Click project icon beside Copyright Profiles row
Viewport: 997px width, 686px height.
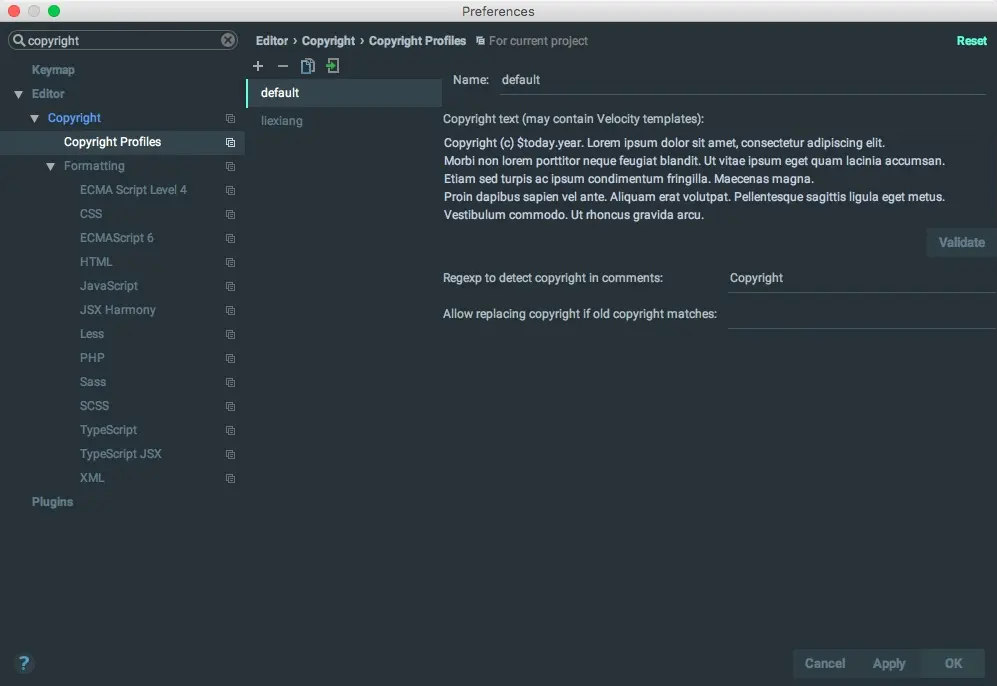pos(230,142)
